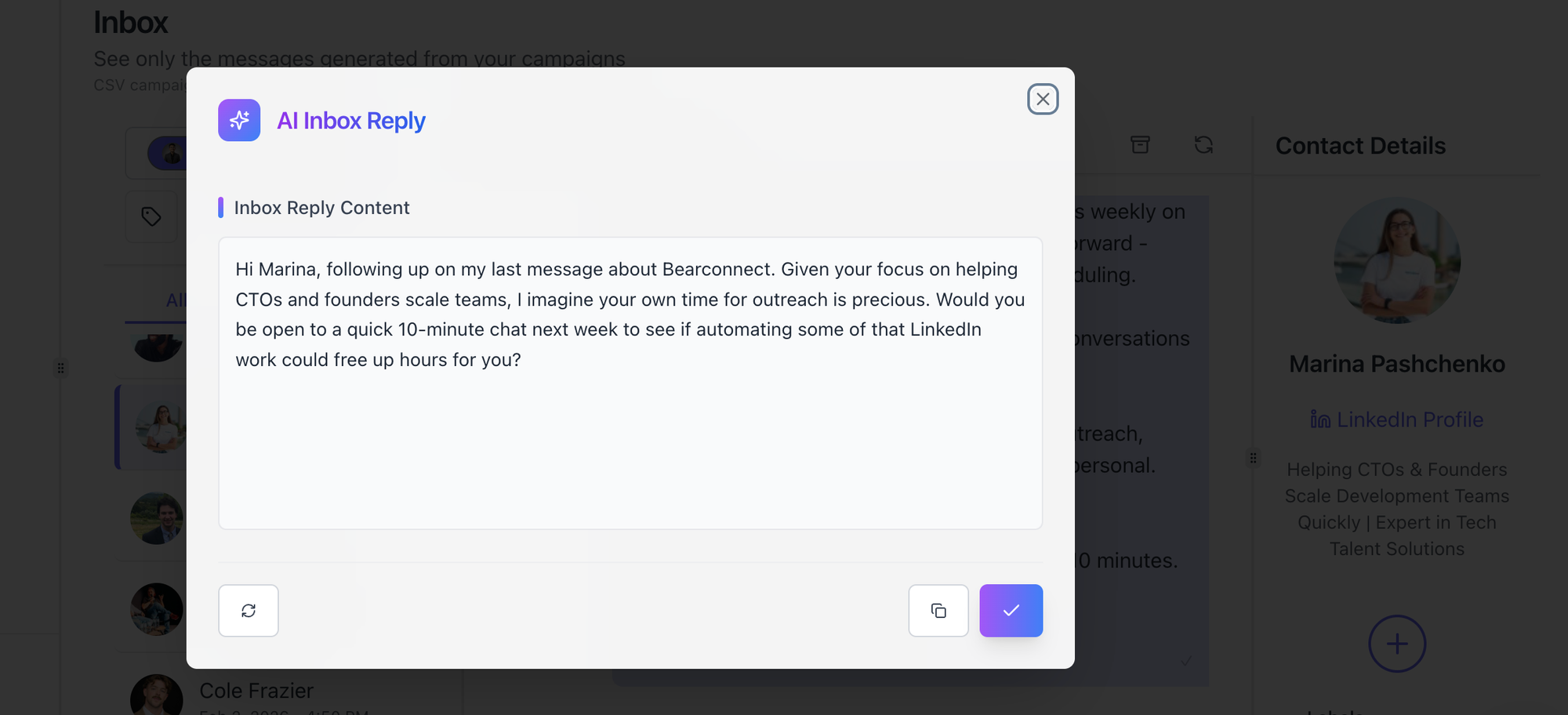The height and width of the screenshot is (715, 1568).
Task: Close the AI Inbox Reply dialog
Action: [1043, 100]
